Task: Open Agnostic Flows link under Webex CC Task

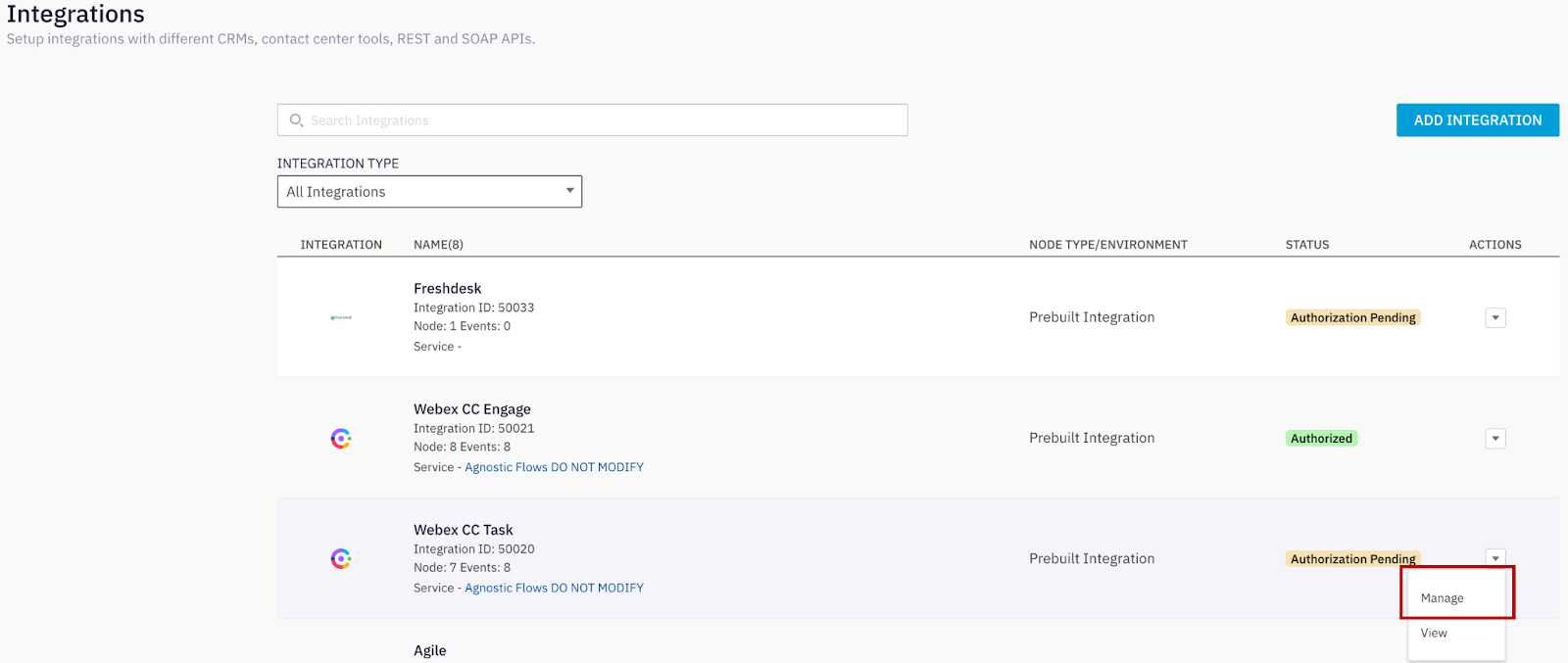Action: pyautogui.click(x=554, y=588)
